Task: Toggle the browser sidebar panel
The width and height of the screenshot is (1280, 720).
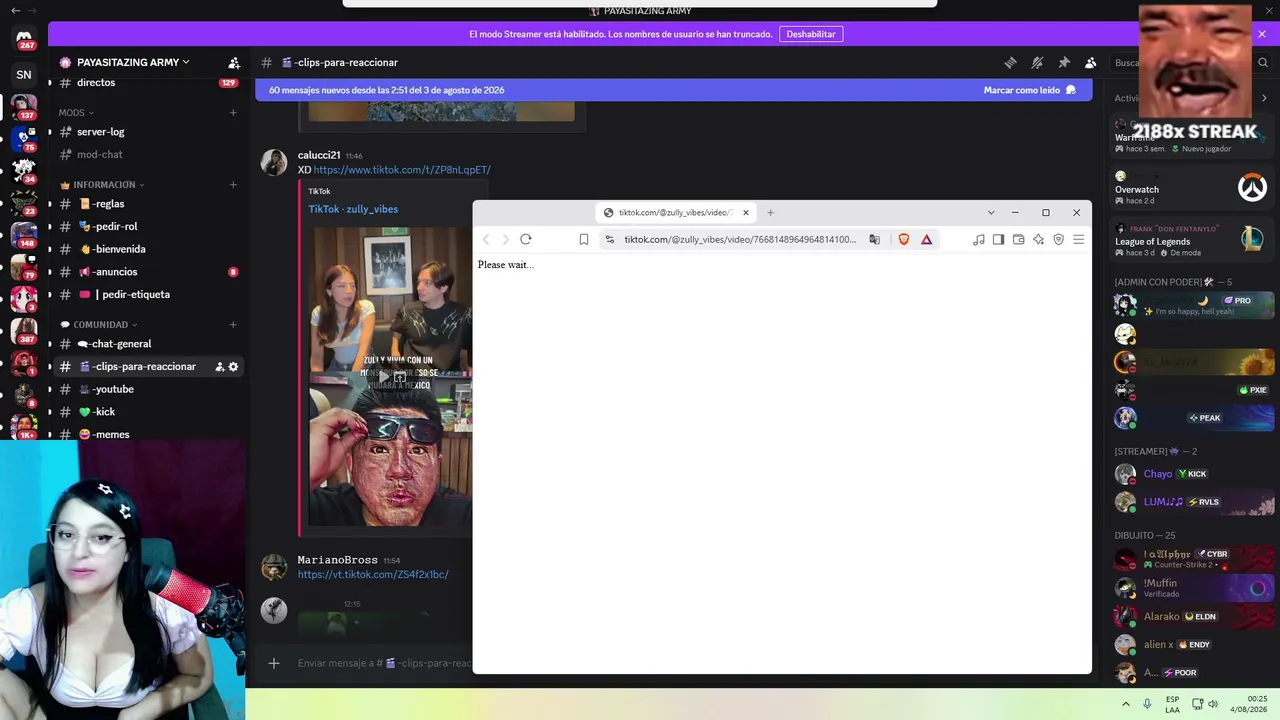Action: pyautogui.click(x=998, y=239)
